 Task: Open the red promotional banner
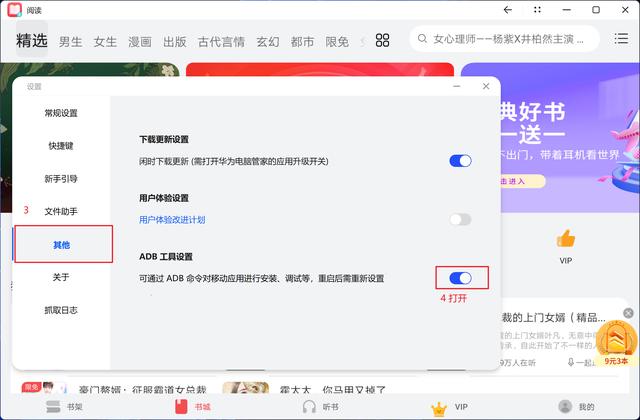(320, 69)
